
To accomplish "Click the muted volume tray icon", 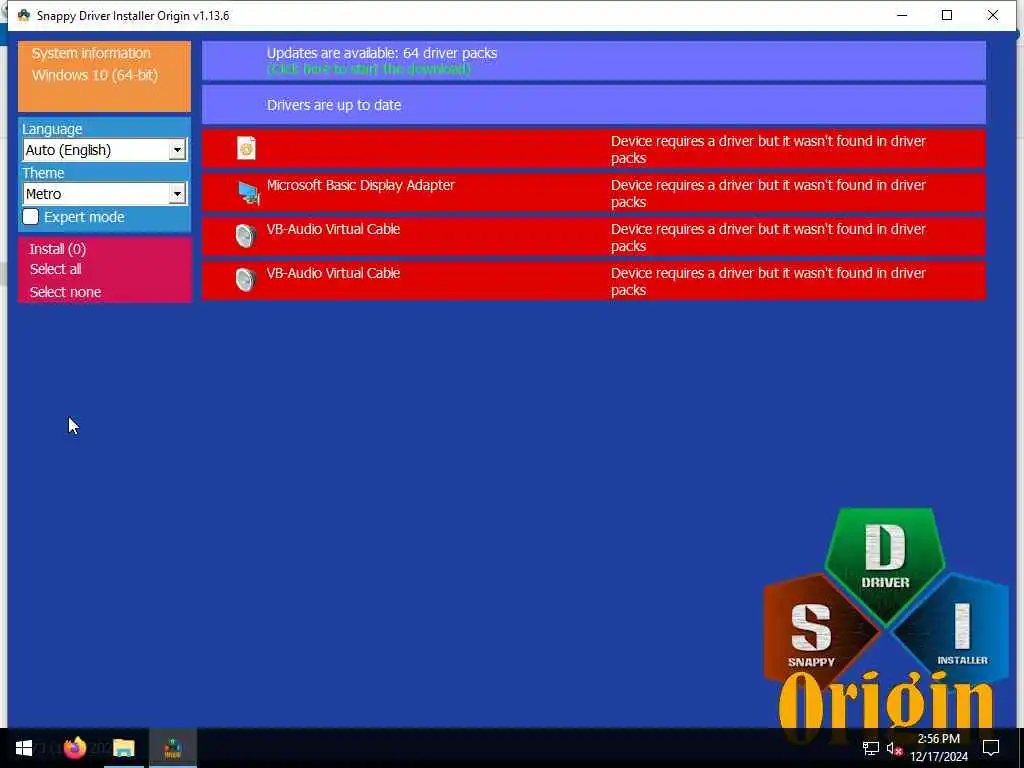I will point(895,748).
